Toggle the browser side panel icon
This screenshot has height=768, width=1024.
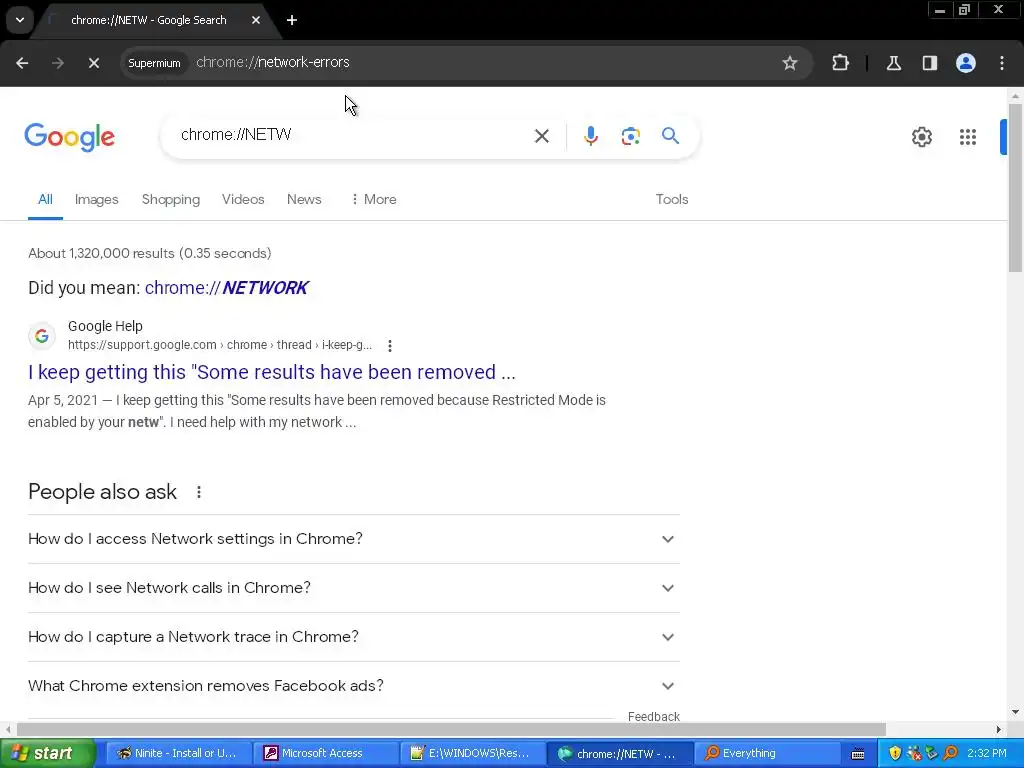point(929,63)
